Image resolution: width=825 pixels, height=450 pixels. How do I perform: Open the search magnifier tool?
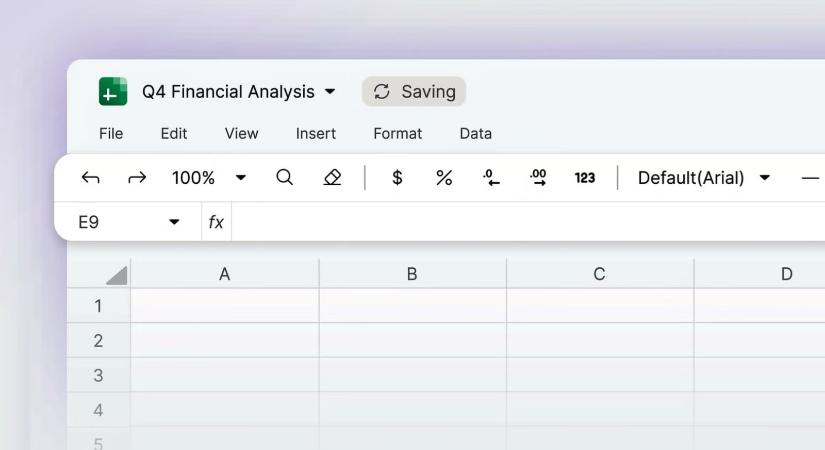click(284, 177)
